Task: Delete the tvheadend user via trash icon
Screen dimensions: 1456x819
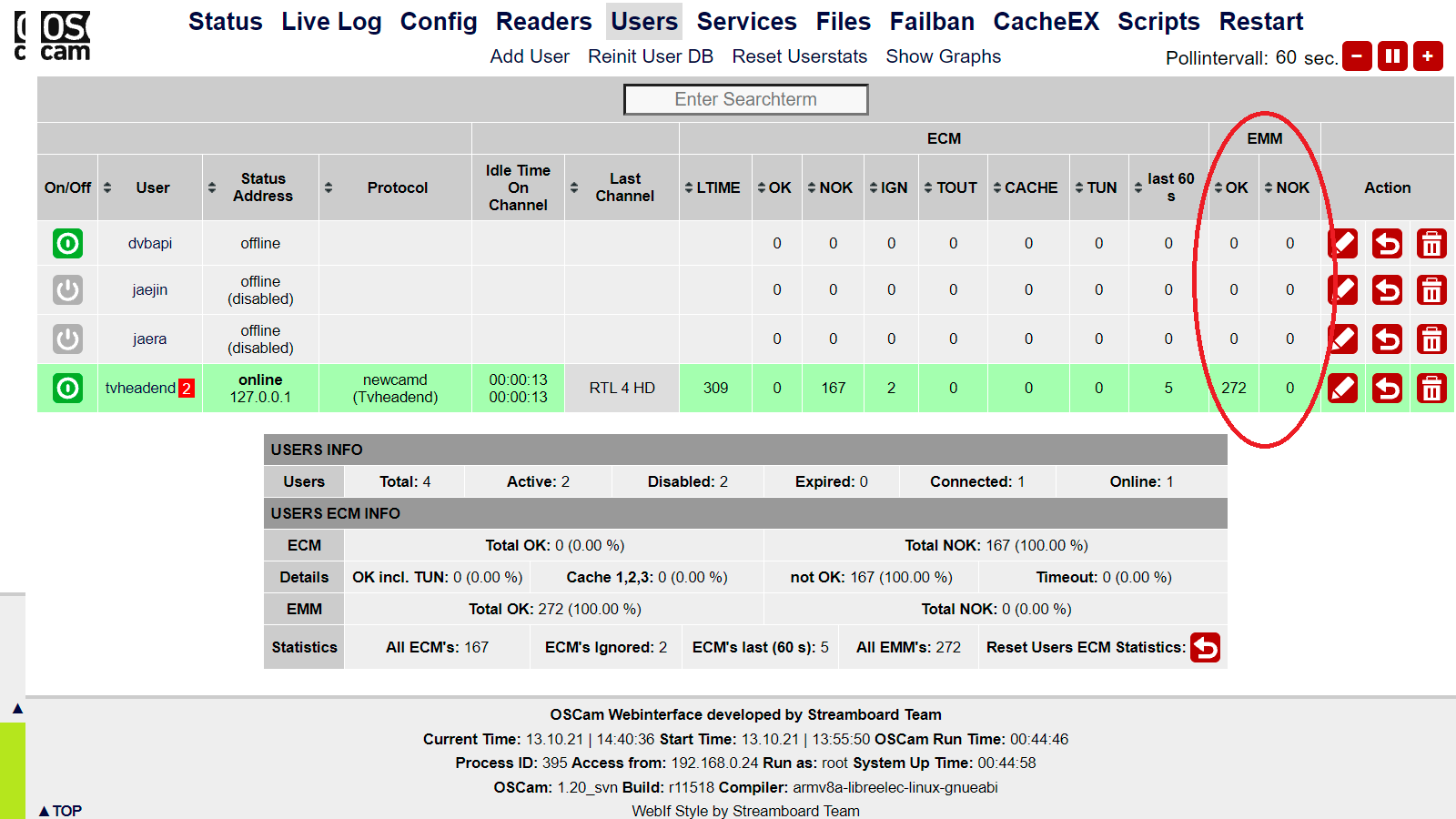Action: tap(1431, 389)
